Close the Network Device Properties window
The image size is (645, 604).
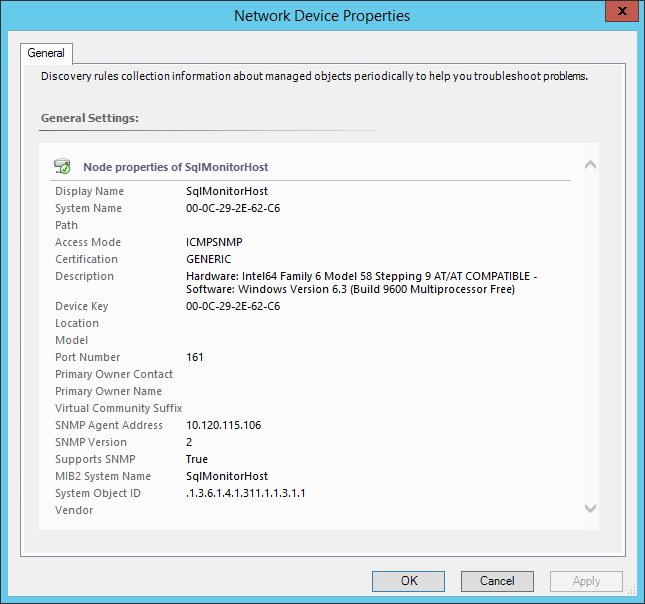pos(622,11)
